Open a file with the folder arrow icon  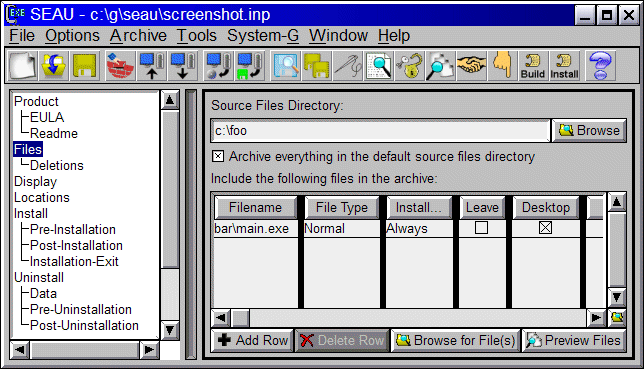click(54, 66)
